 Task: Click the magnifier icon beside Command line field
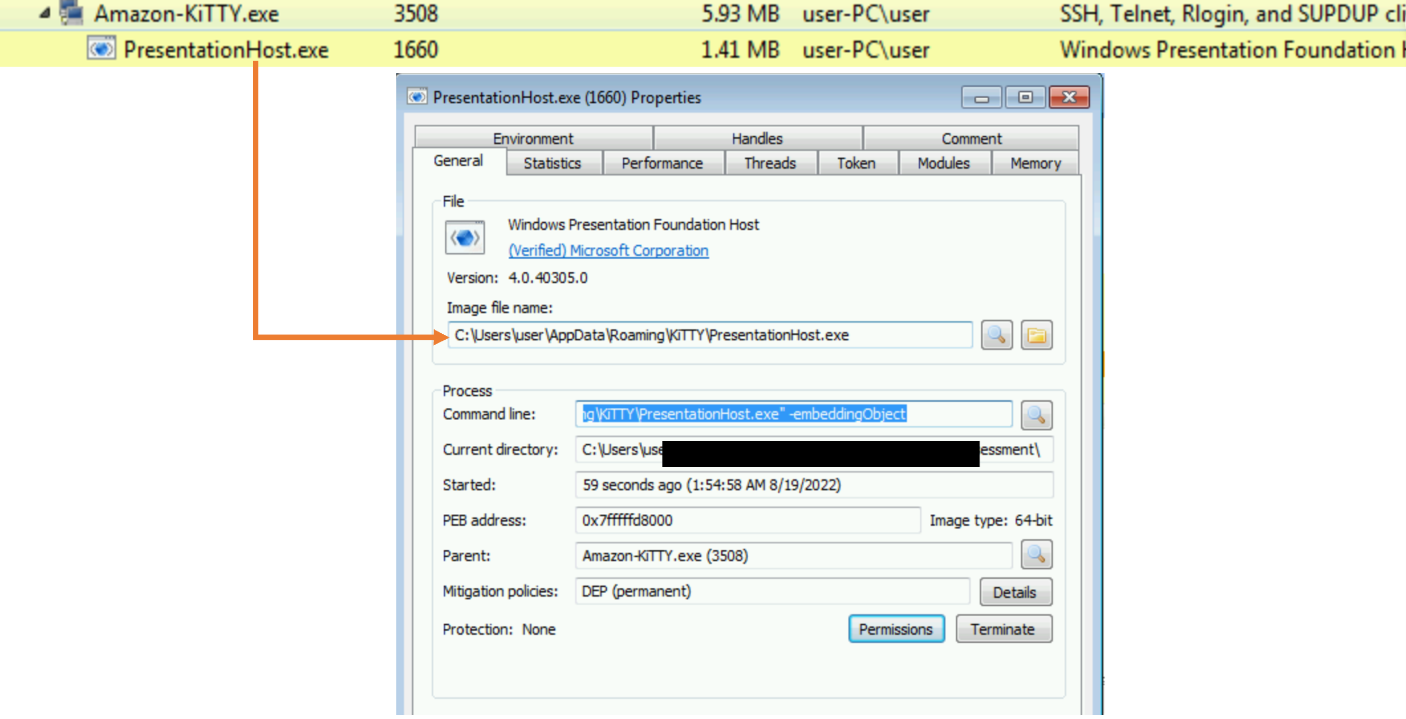1036,414
